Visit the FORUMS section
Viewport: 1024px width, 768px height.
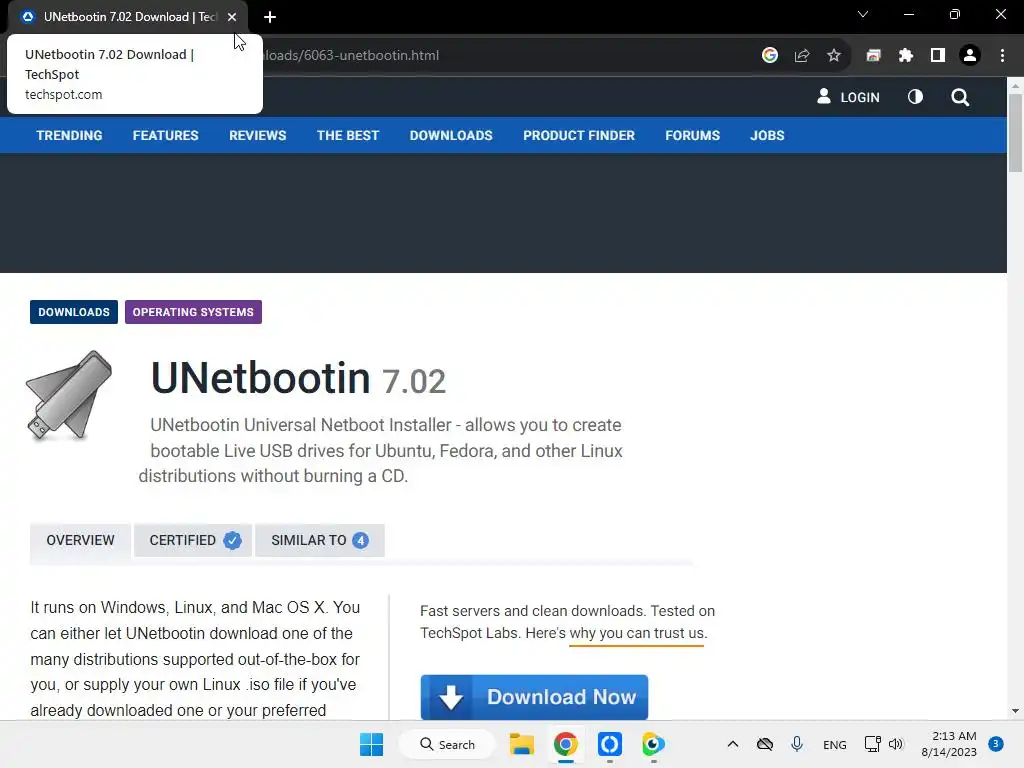tap(693, 136)
